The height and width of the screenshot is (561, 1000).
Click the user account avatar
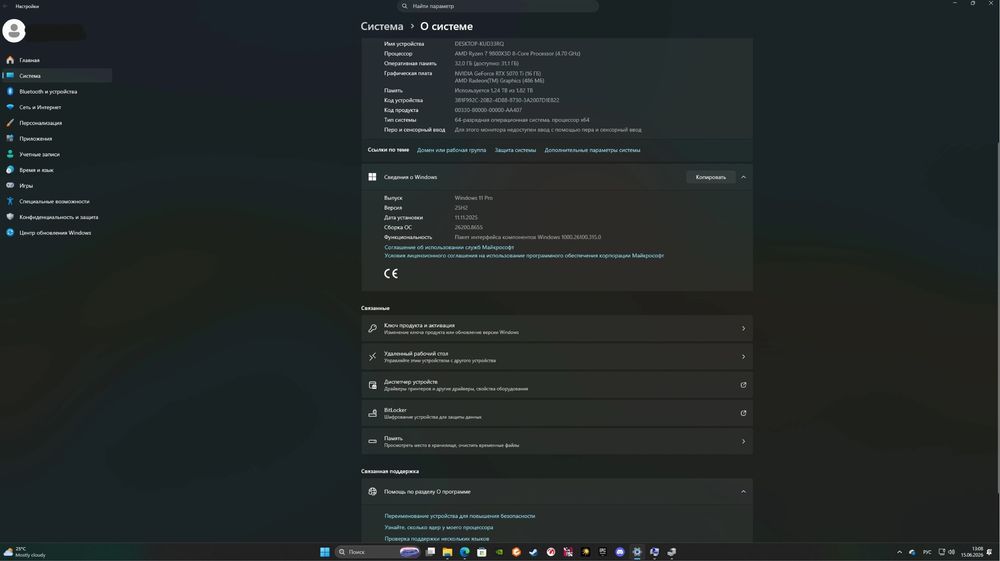14,31
